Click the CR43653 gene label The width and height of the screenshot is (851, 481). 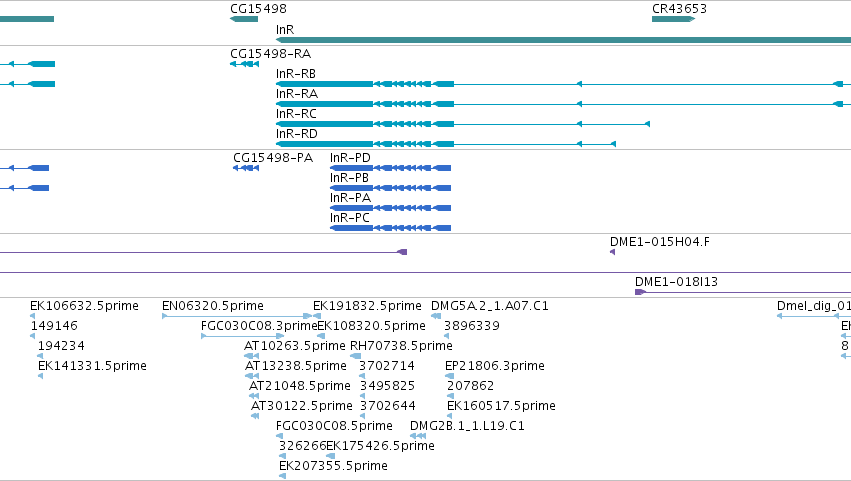679,9
